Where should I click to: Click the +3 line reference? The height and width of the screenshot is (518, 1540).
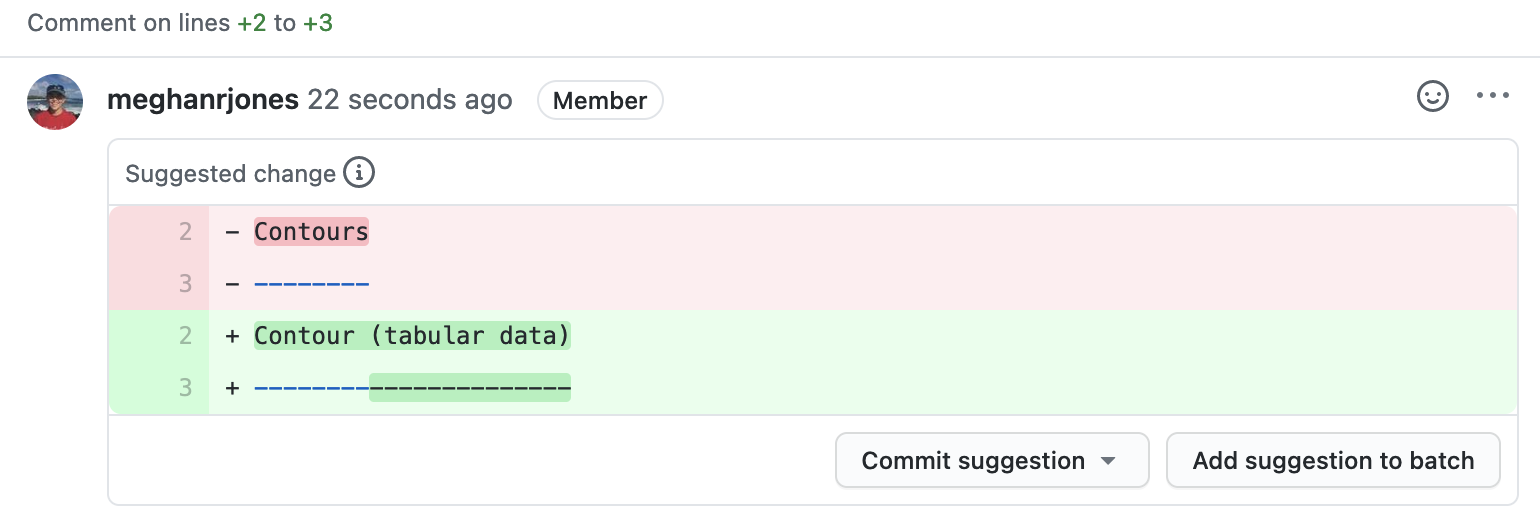318,23
